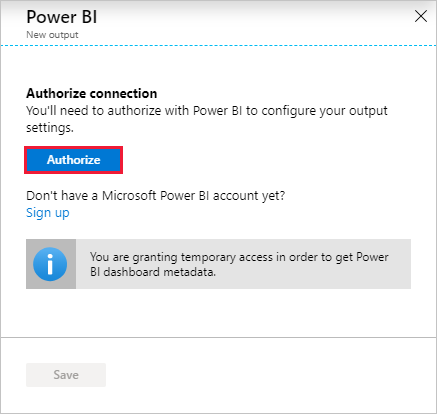Click the New output subtitle
The height and width of the screenshot is (414, 437).
[x=52, y=35]
